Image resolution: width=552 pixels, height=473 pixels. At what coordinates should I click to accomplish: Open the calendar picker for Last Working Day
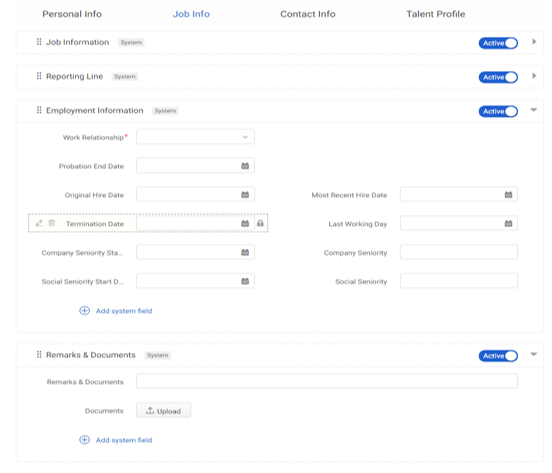click(x=508, y=223)
